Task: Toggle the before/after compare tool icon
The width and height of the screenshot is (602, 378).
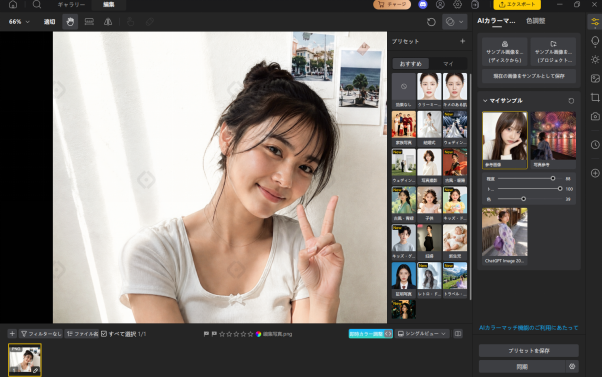Action: pos(89,22)
